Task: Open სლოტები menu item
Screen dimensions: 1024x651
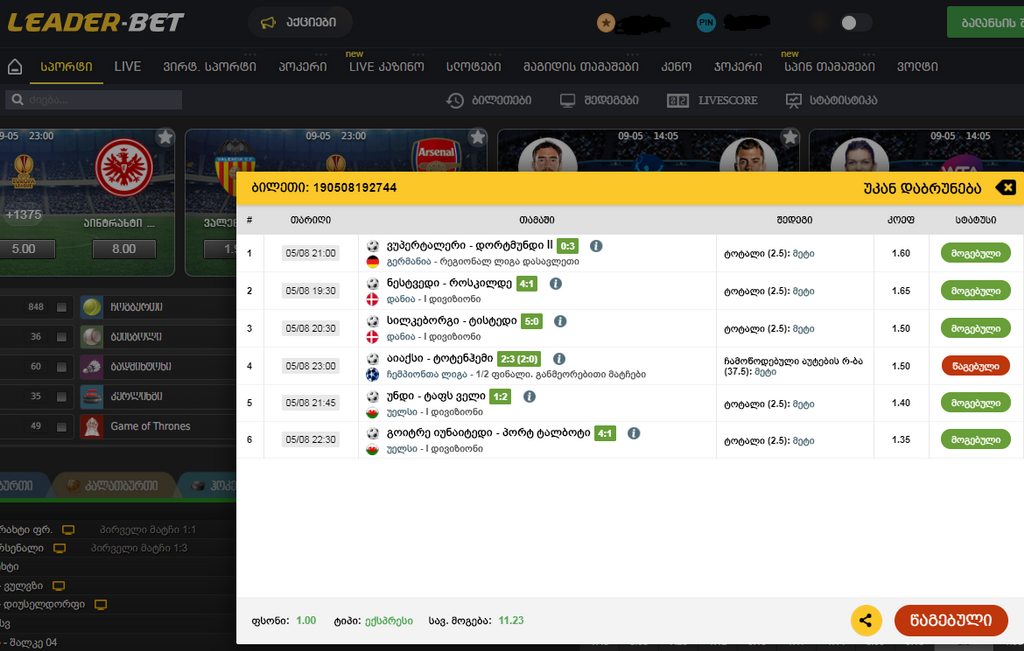Action: pyautogui.click(x=473, y=67)
